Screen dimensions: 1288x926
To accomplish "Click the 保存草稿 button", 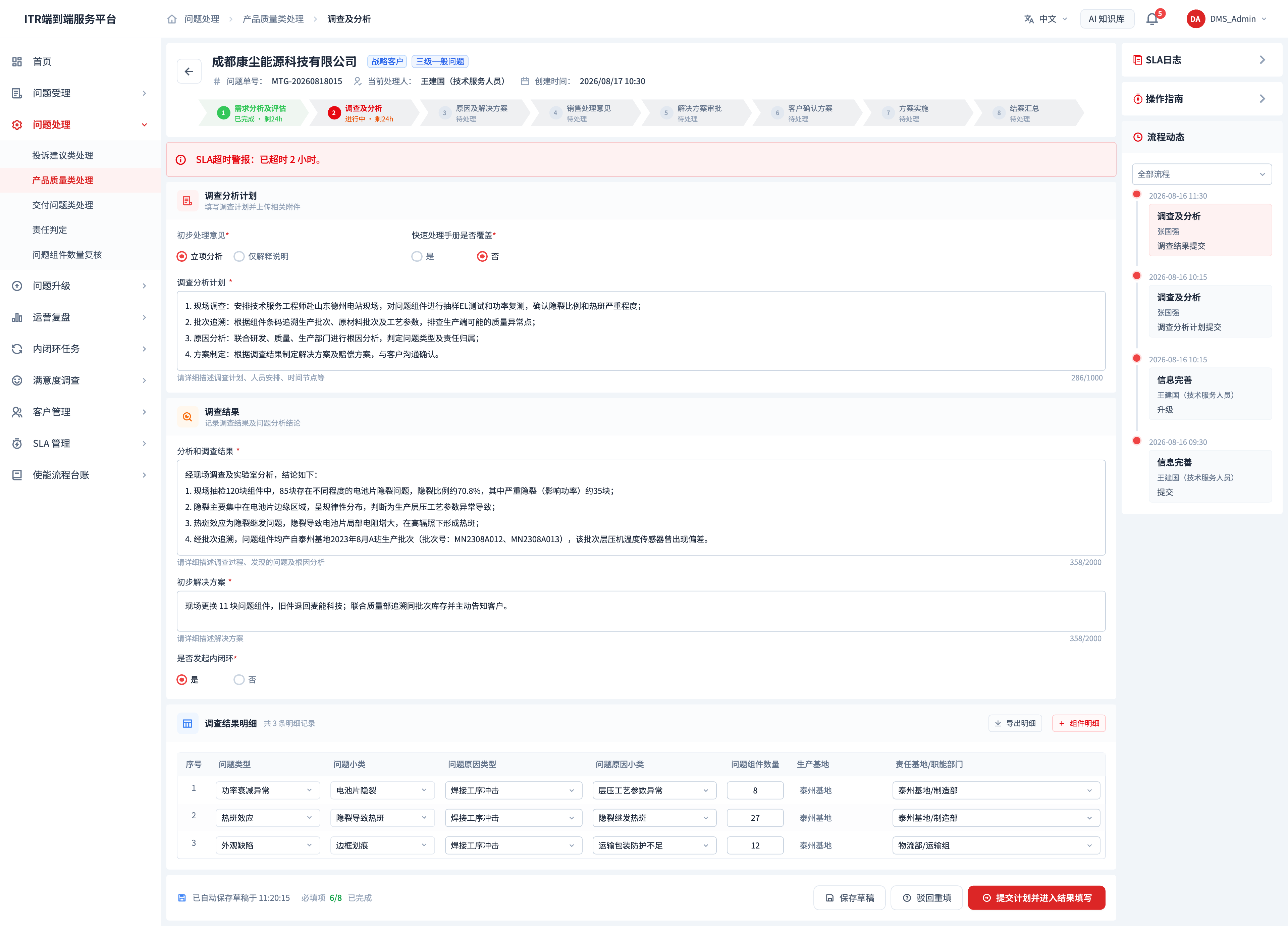I will 849,897.
